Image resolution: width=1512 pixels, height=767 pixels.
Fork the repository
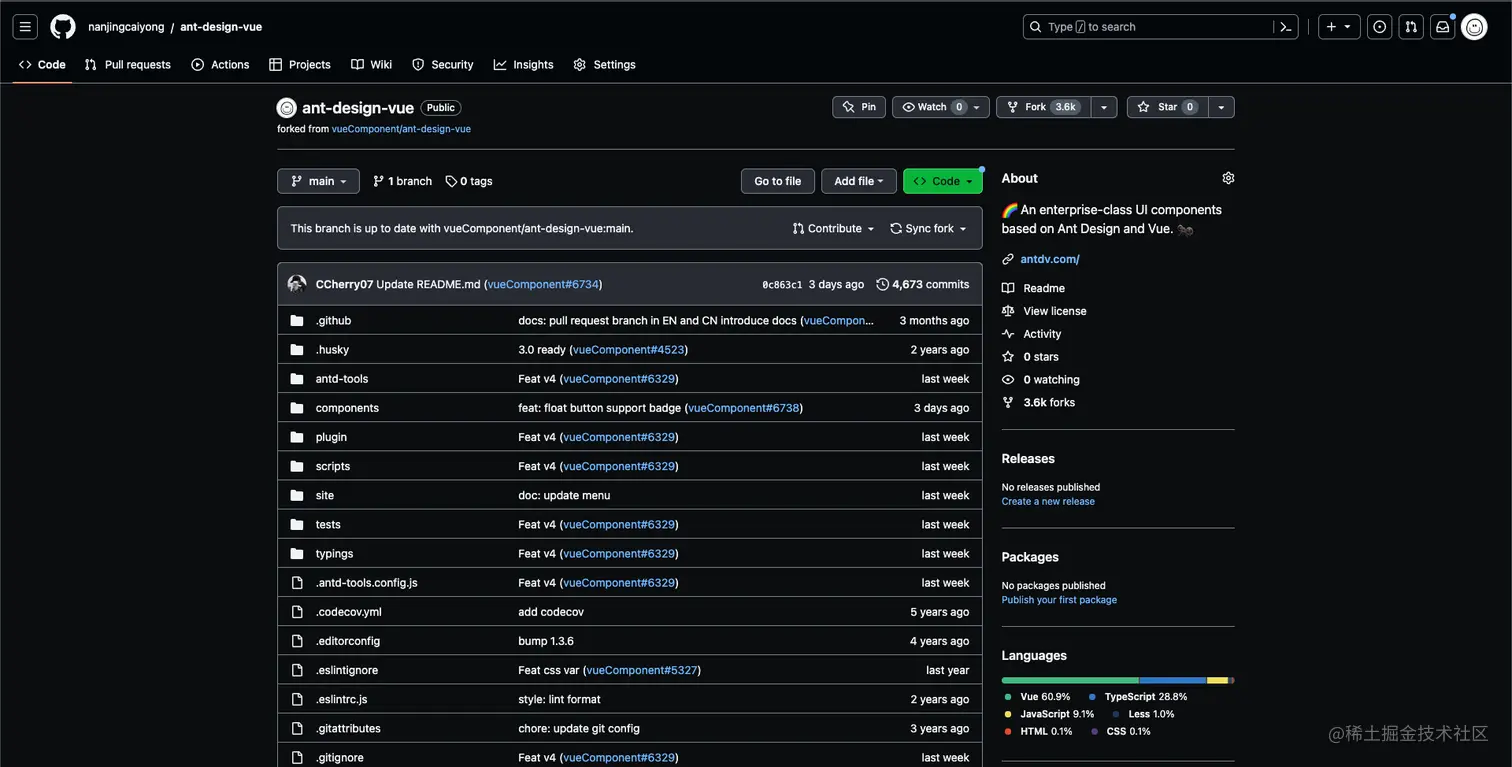(x=1043, y=107)
